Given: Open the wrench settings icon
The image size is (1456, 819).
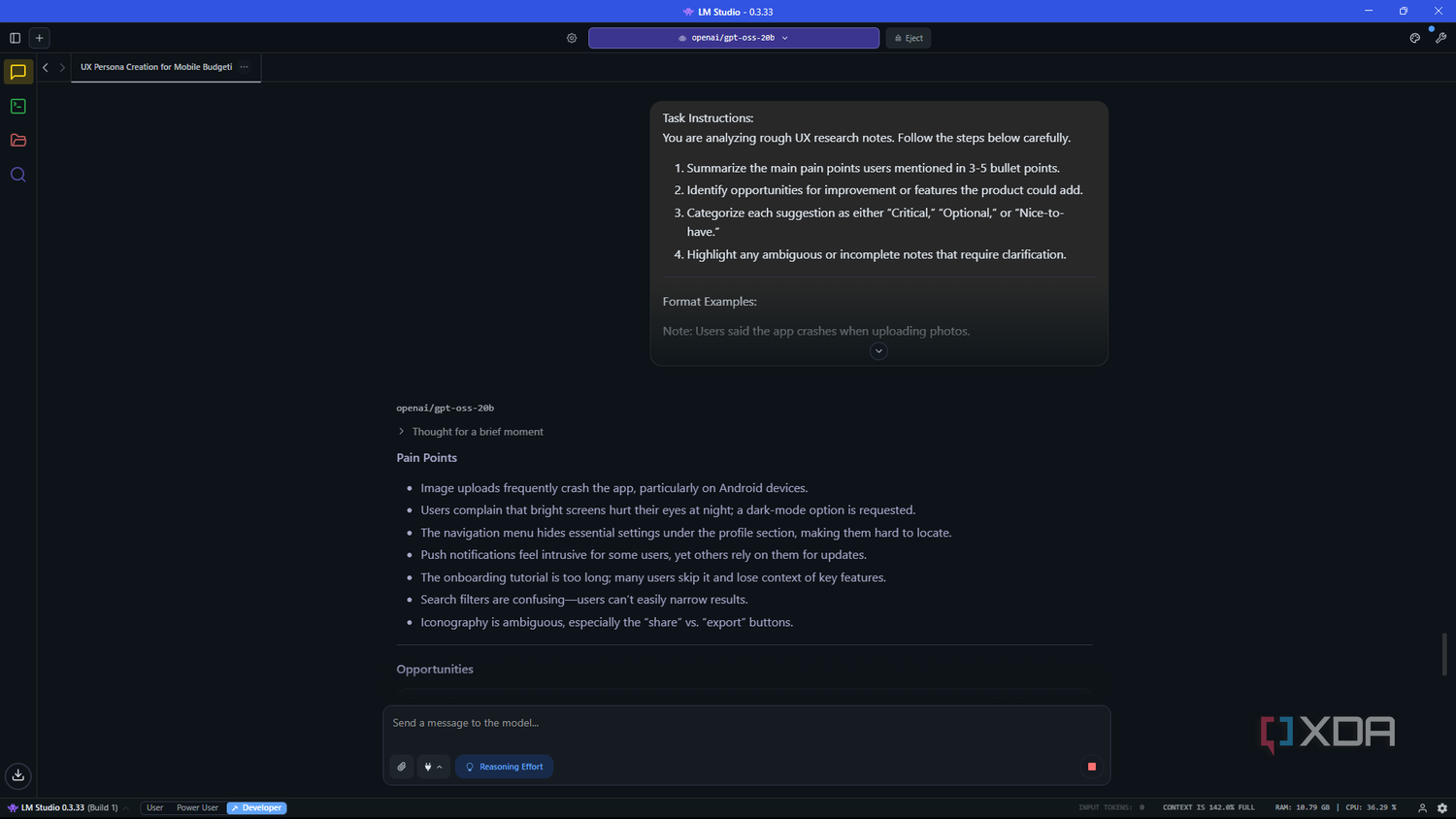Looking at the screenshot, I should tap(1440, 38).
